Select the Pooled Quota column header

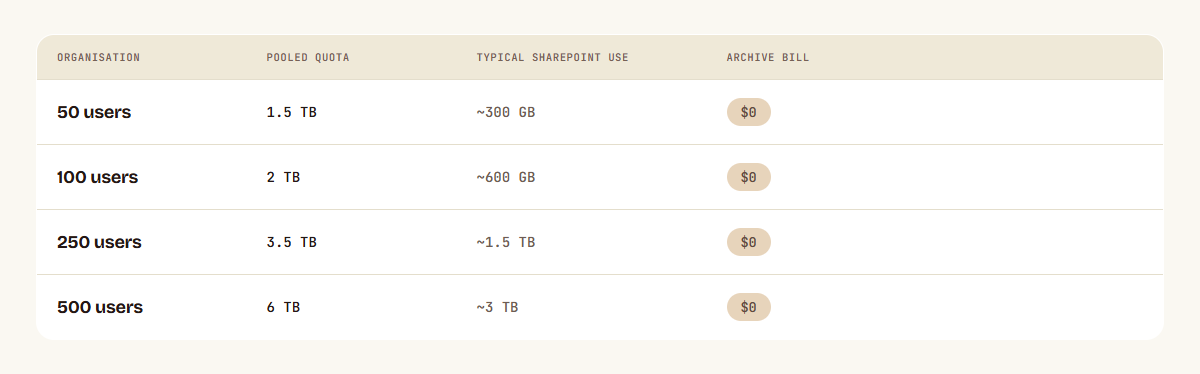pyautogui.click(x=308, y=58)
